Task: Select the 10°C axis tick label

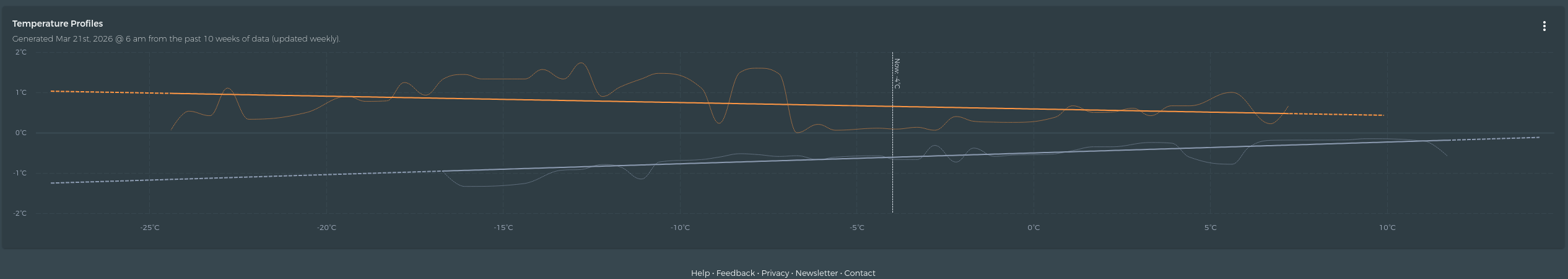Action: 1387,228
